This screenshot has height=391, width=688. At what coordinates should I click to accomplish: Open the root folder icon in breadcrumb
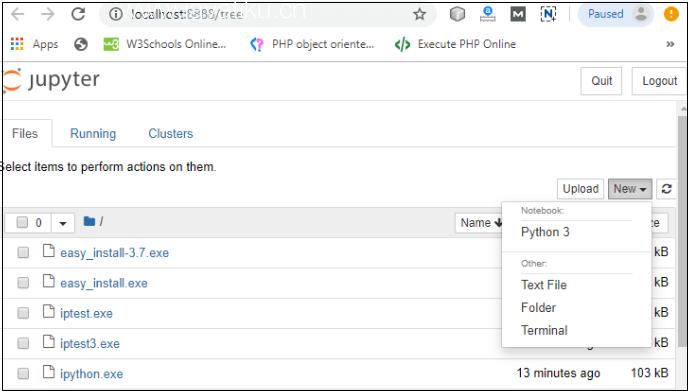89,221
